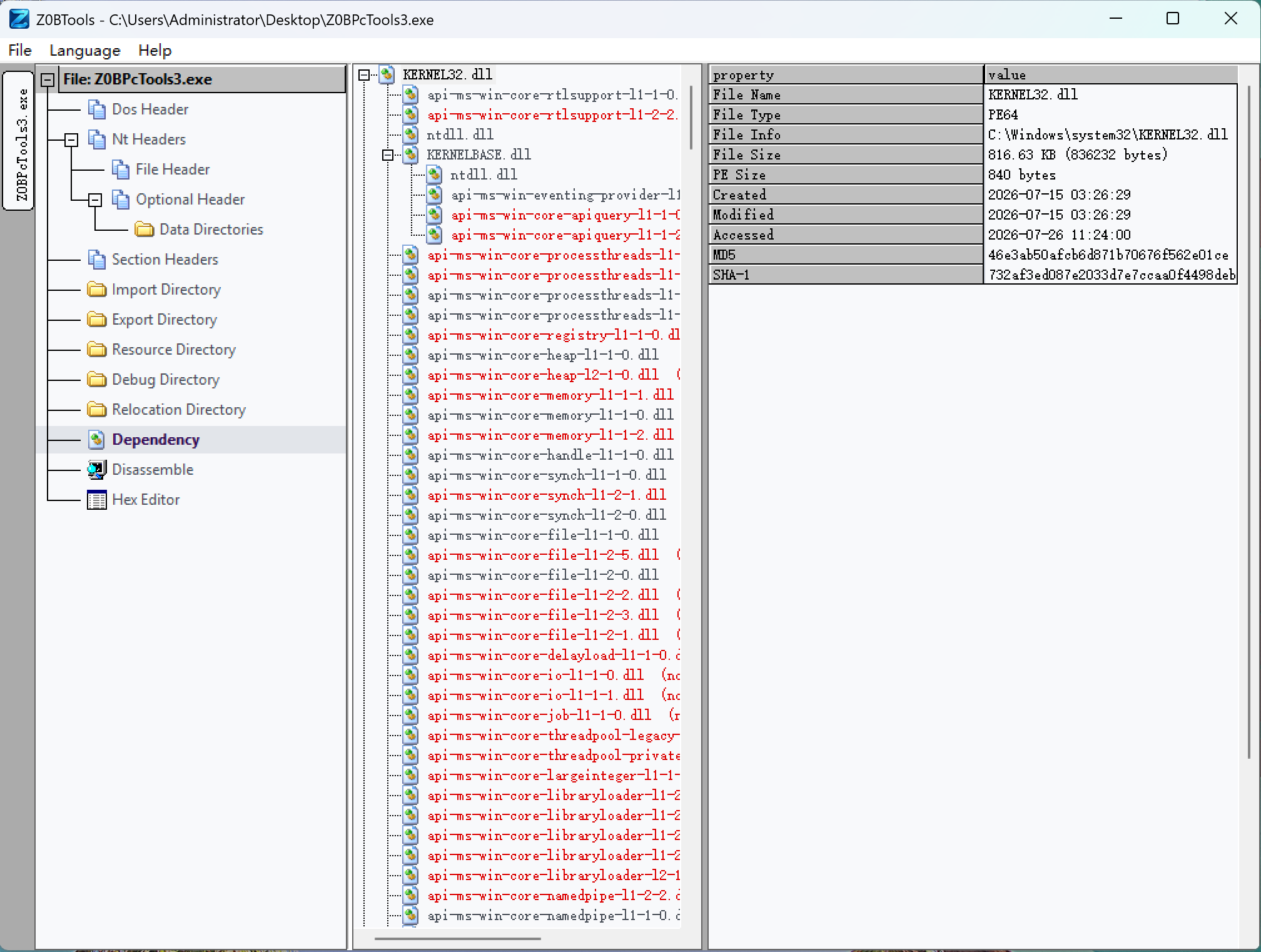Select the vertical Z0BPcTools3.exe side tab
Image resolution: width=1261 pixels, height=952 pixels.
click(19, 141)
